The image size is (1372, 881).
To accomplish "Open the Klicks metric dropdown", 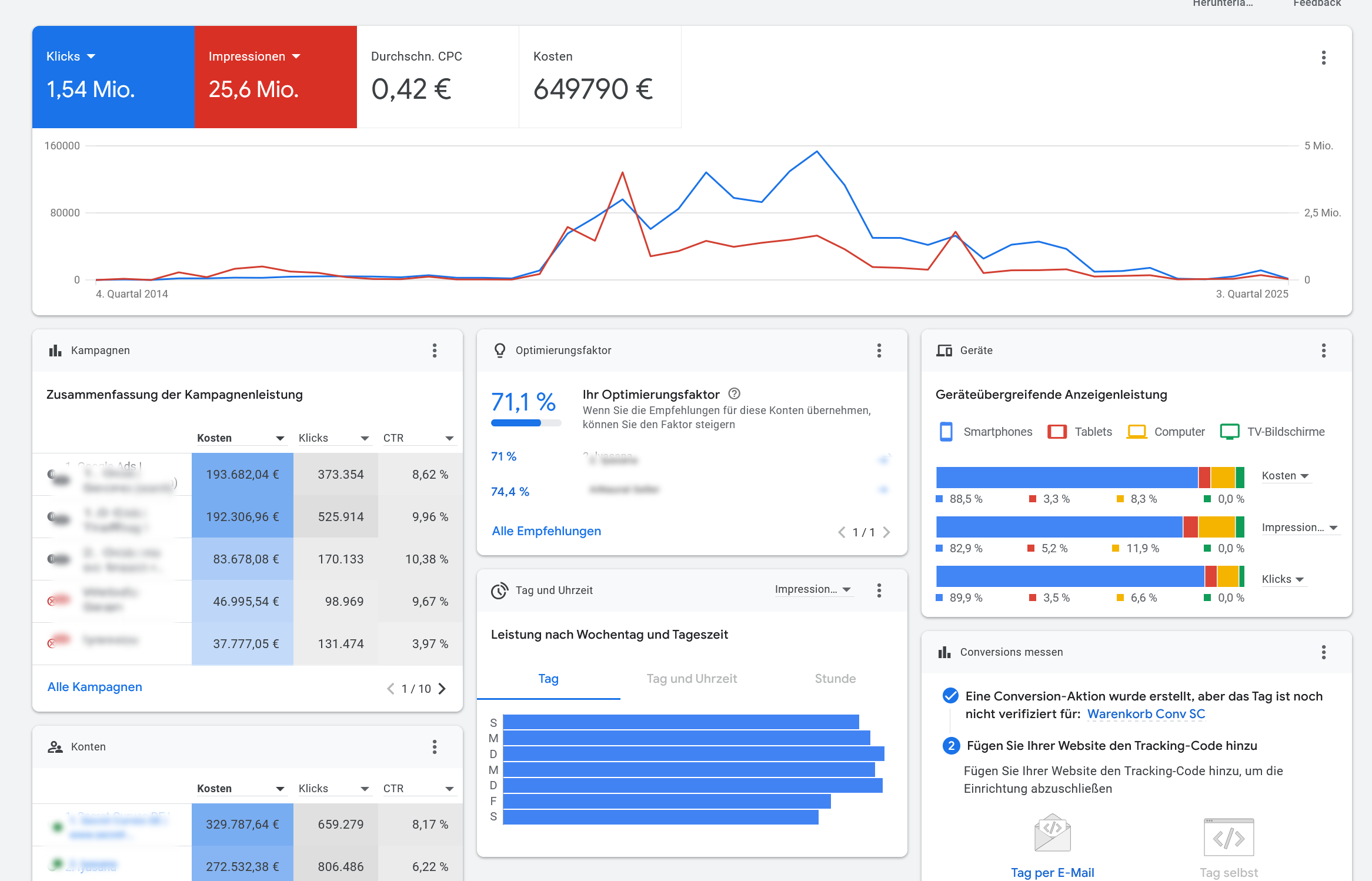I will (71, 56).
